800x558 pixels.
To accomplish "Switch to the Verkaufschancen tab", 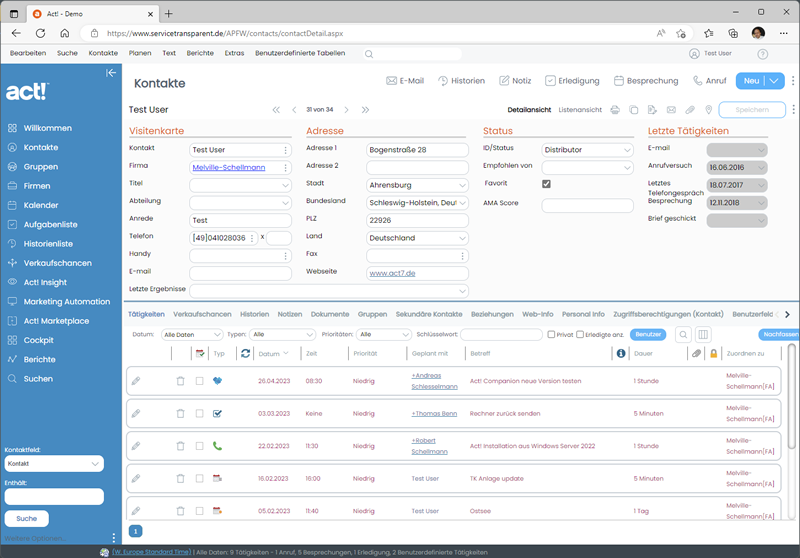I will click(x=202, y=314).
